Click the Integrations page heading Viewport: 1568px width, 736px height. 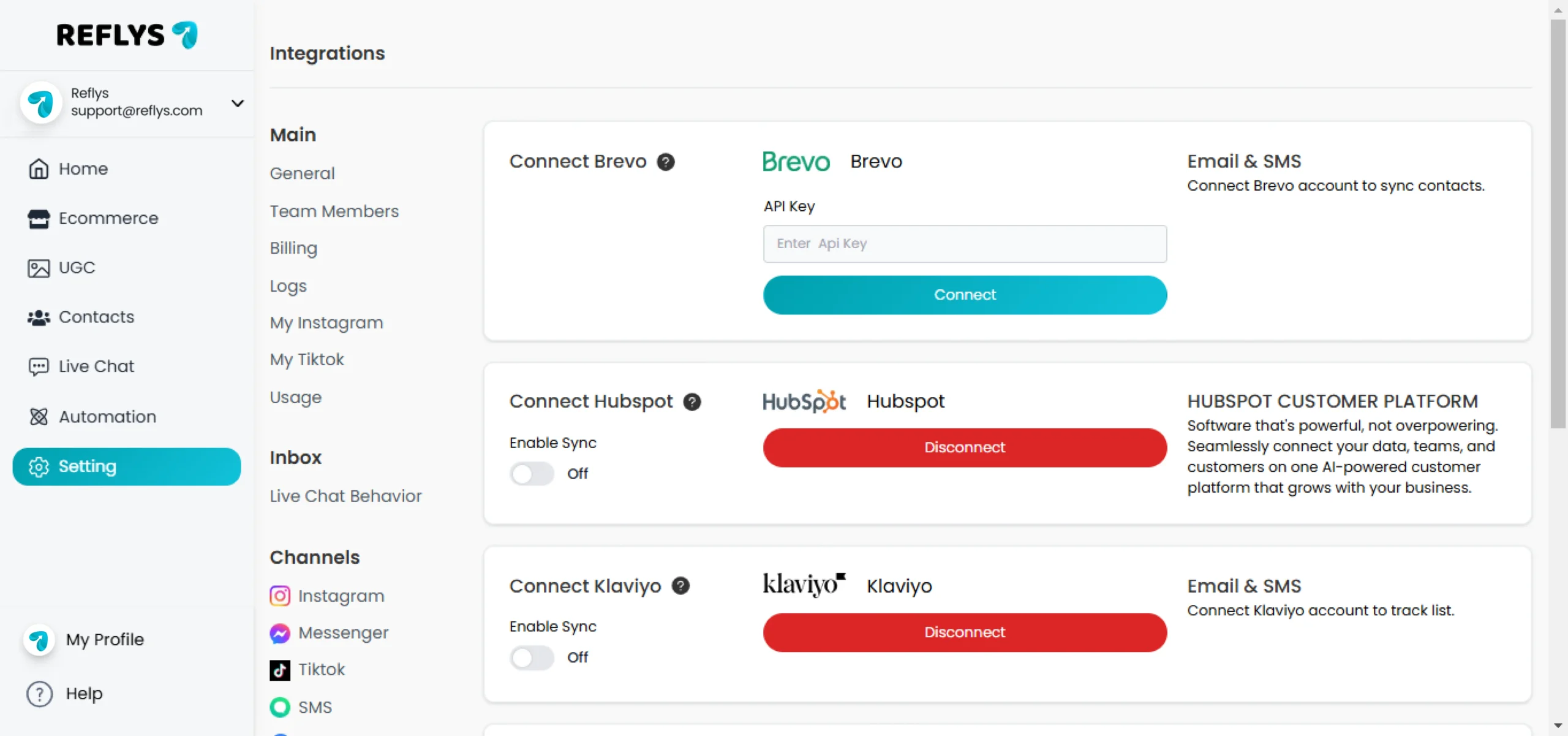tap(327, 54)
